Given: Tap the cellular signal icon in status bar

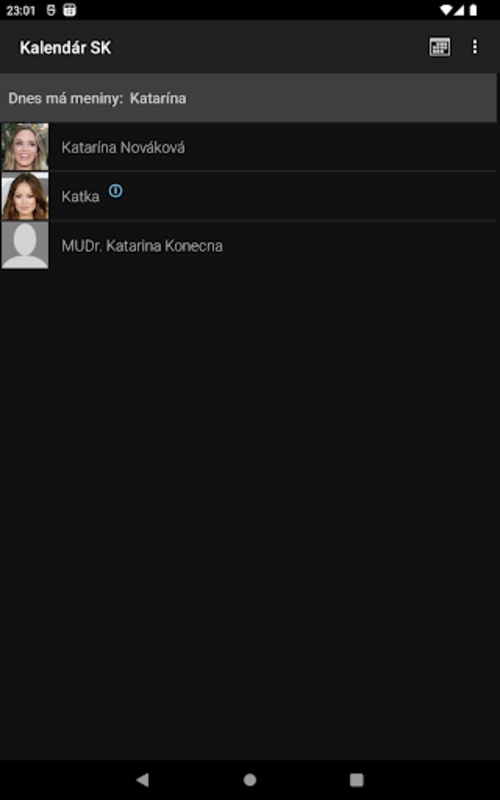Looking at the screenshot, I should pyautogui.click(x=458, y=10).
